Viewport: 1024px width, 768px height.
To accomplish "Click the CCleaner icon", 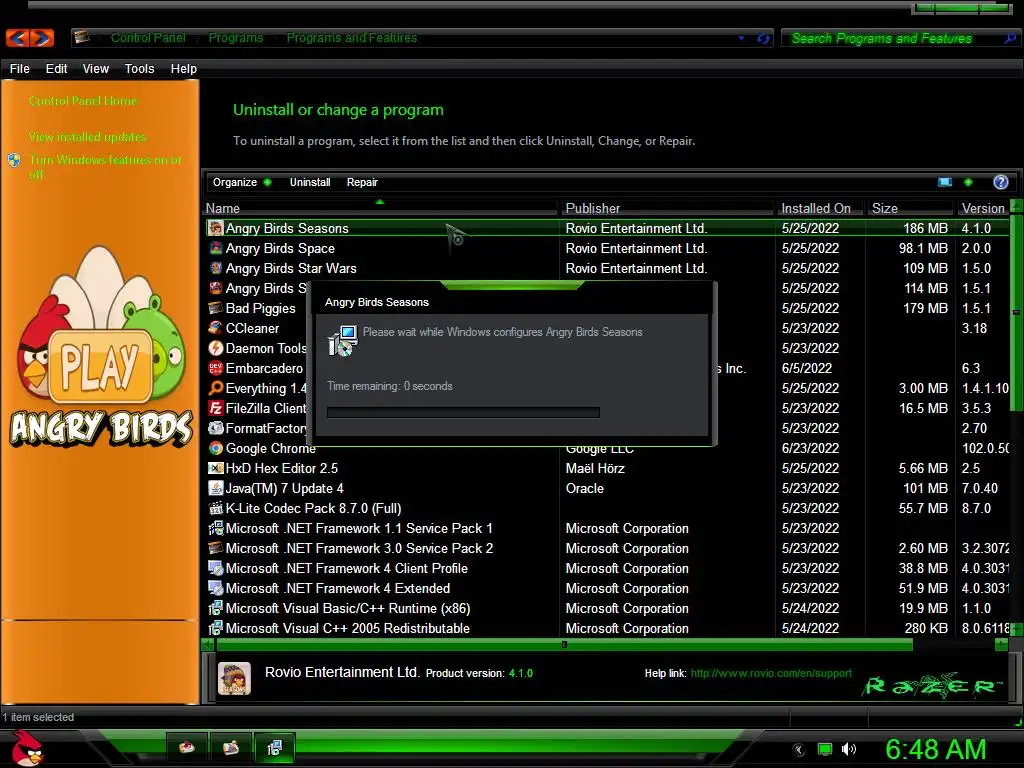I will click(216, 328).
